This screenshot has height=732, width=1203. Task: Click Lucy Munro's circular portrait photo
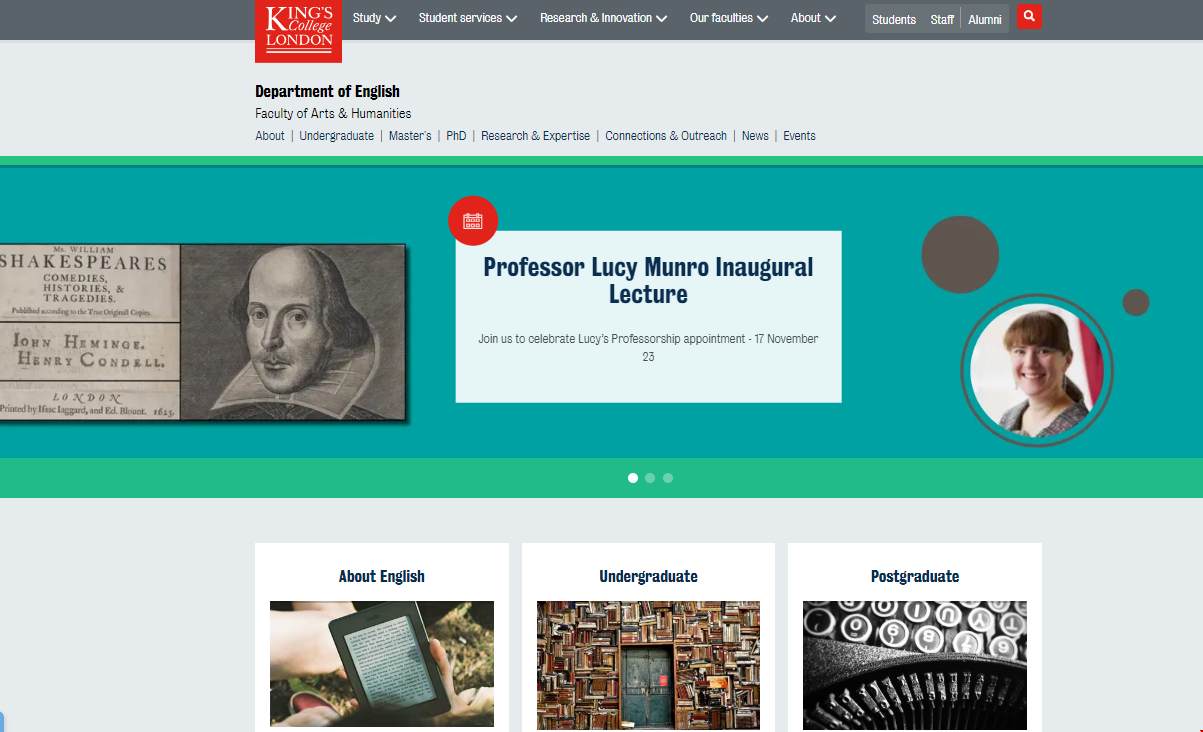pyautogui.click(x=1036, y=371)
